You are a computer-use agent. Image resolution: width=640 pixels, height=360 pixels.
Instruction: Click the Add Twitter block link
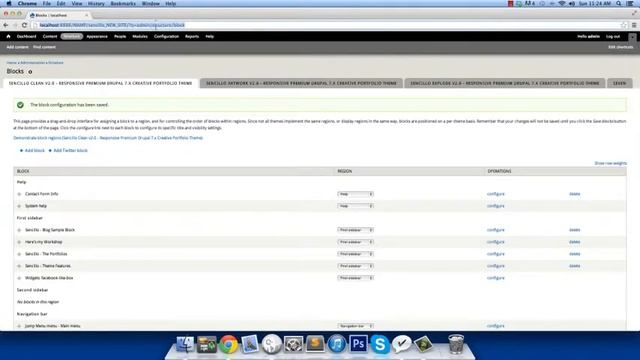(x=71, y=151)
